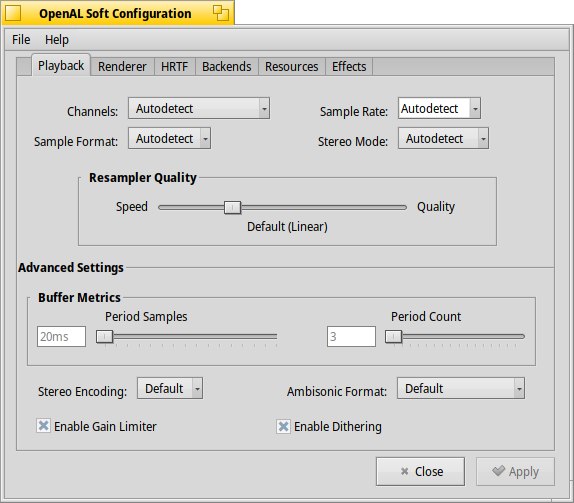Open the File menu
574x503 pixels.
pyautogui.click(x=21, y=40)
